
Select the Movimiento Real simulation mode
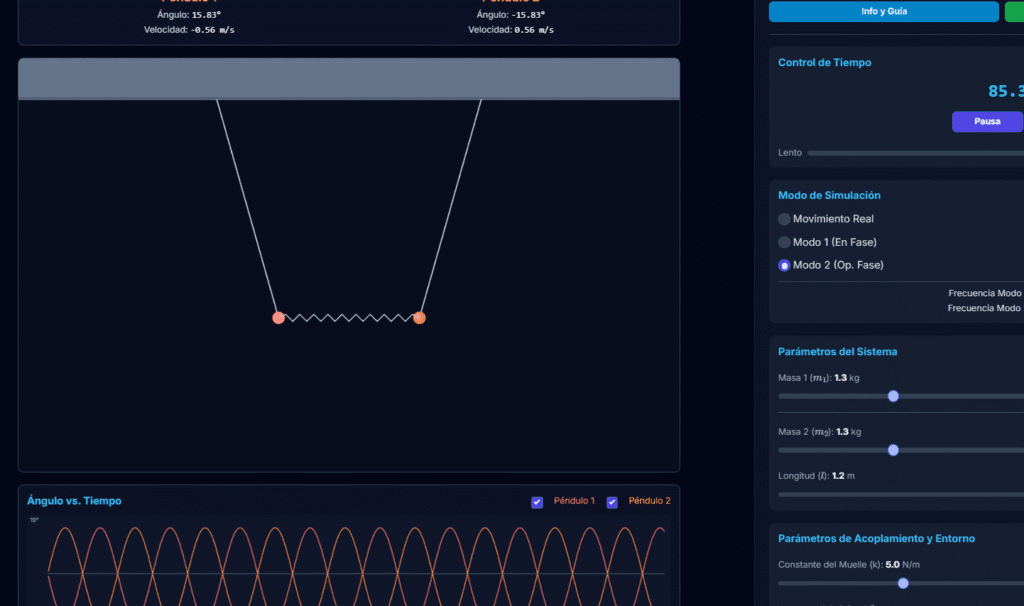point(785,219)
